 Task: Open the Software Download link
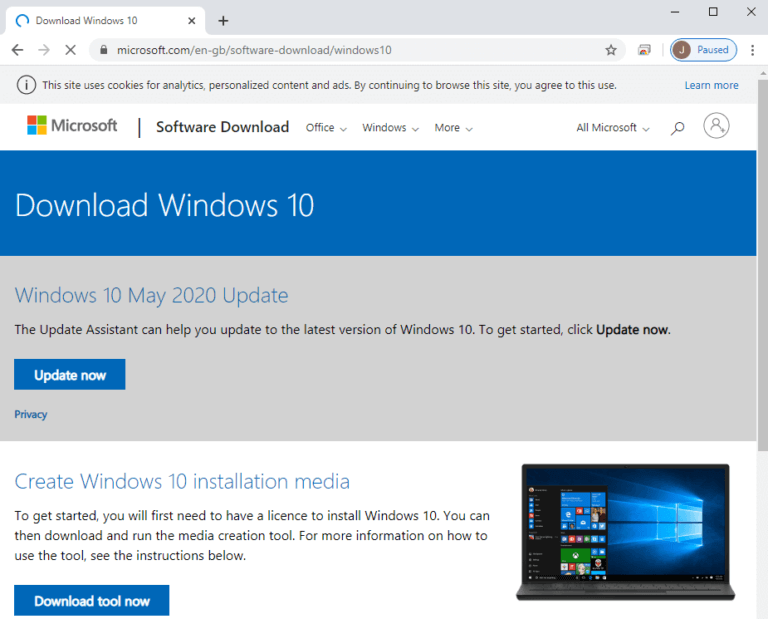(222, 127)
